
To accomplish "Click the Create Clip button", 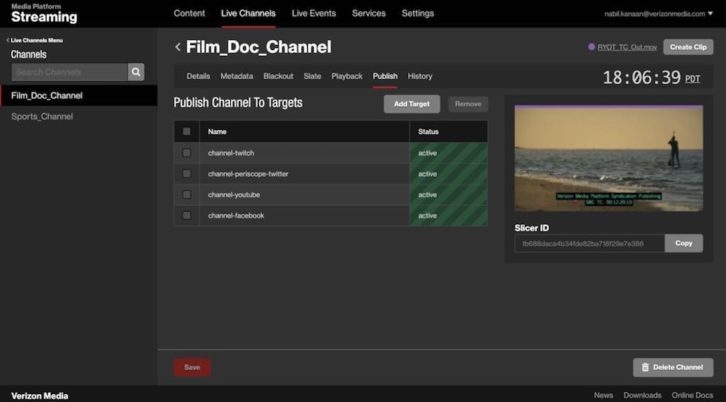I will click(688, 47).
